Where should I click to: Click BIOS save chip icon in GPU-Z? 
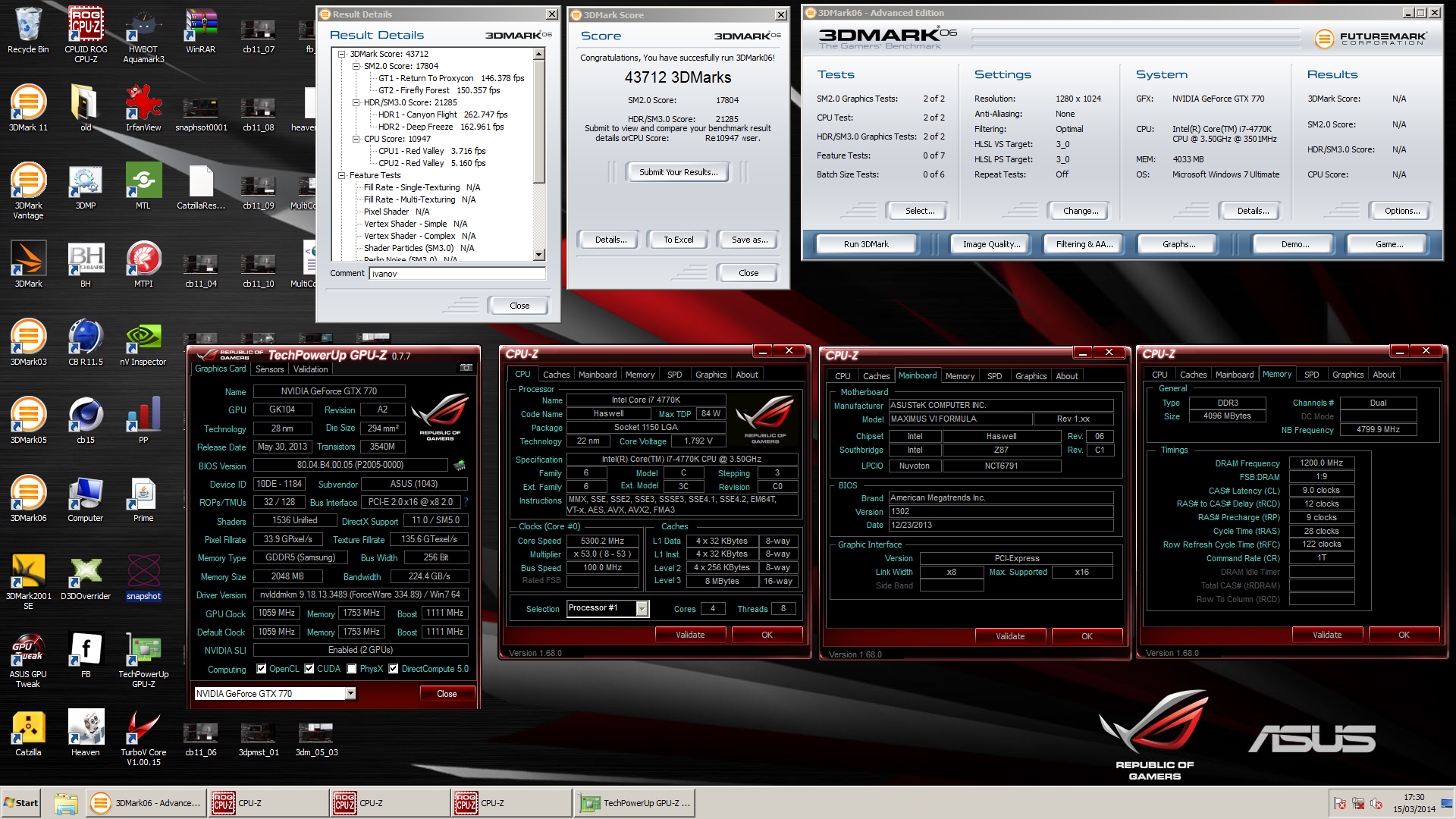tap(460, 465)
